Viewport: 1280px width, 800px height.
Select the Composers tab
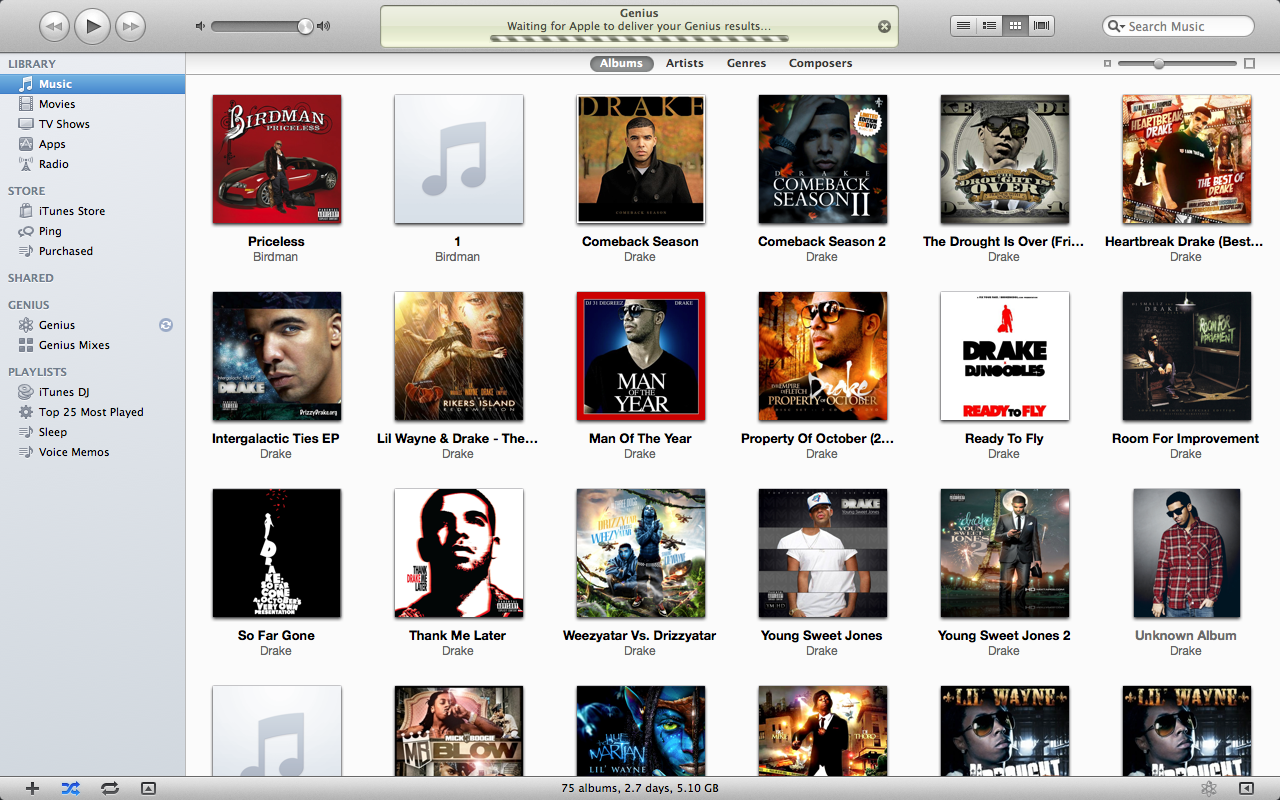821,63
